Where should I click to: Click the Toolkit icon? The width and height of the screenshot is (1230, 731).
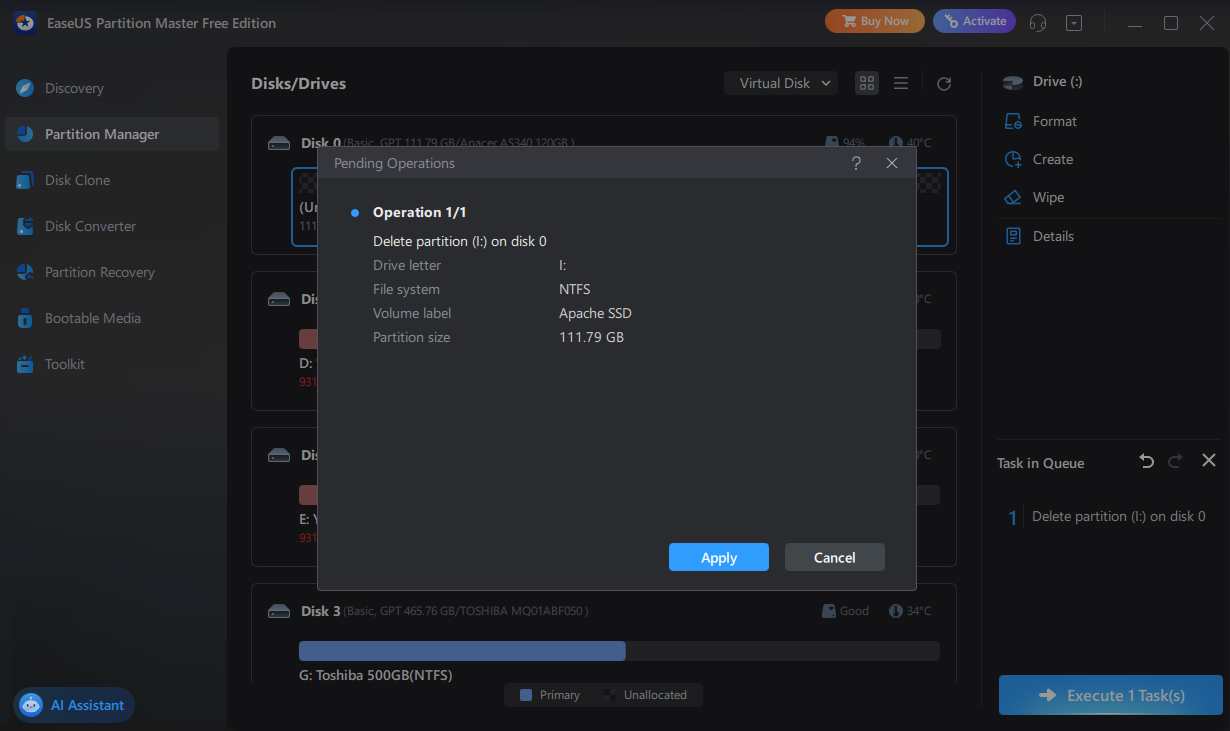click(x=25, y=364)
